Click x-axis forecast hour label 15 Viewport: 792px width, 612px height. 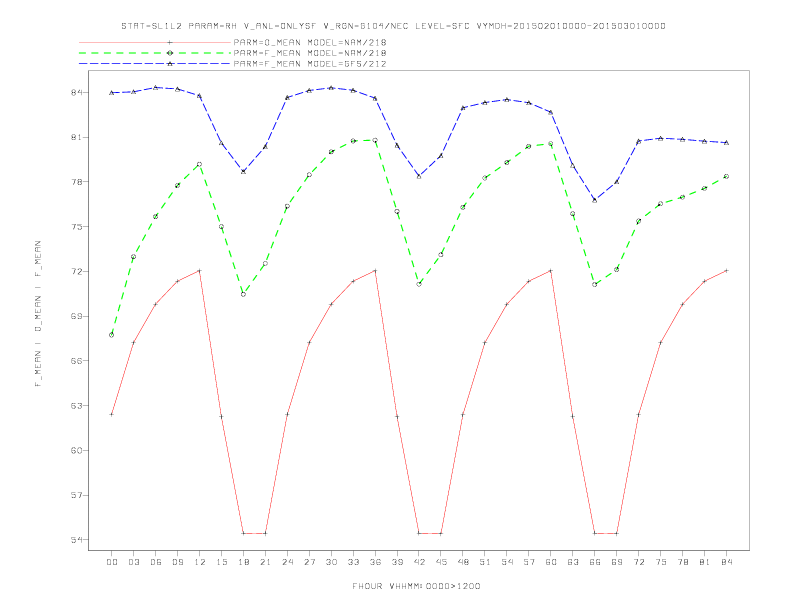[x=221, y=562]
